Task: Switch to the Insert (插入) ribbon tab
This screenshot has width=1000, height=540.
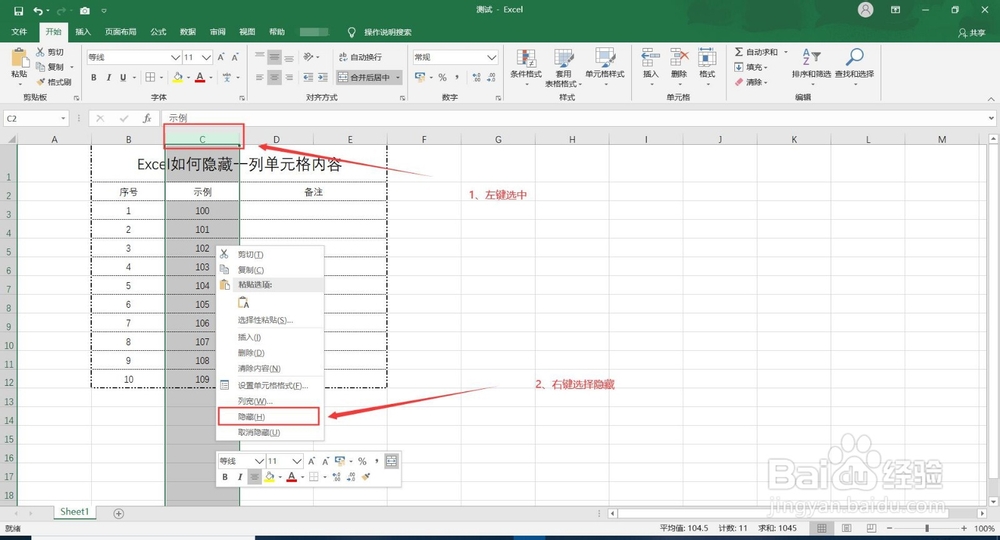Action: click(x=83, y=32)
